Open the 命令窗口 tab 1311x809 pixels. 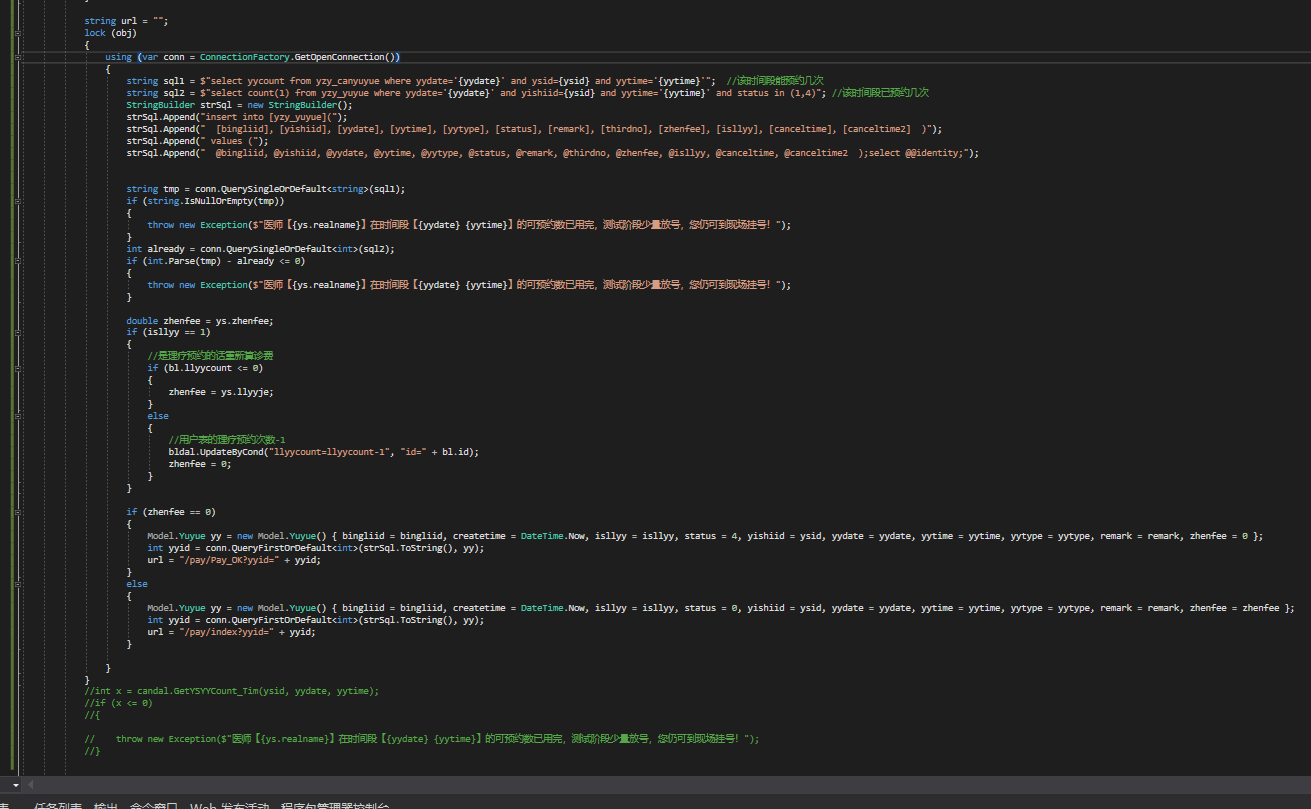tap(154, 806)
